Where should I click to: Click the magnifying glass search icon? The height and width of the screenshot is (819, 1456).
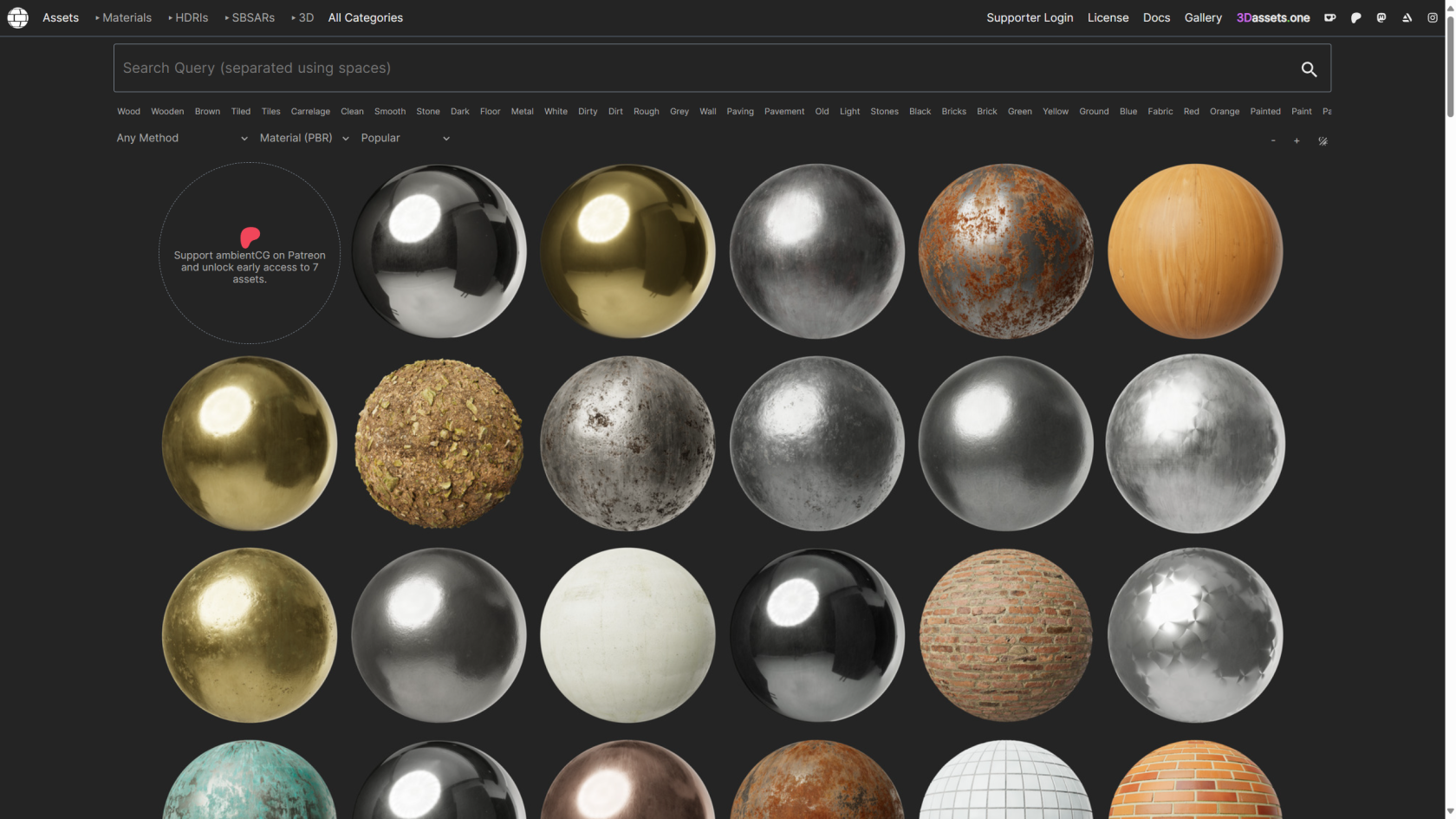point(1309,69)
